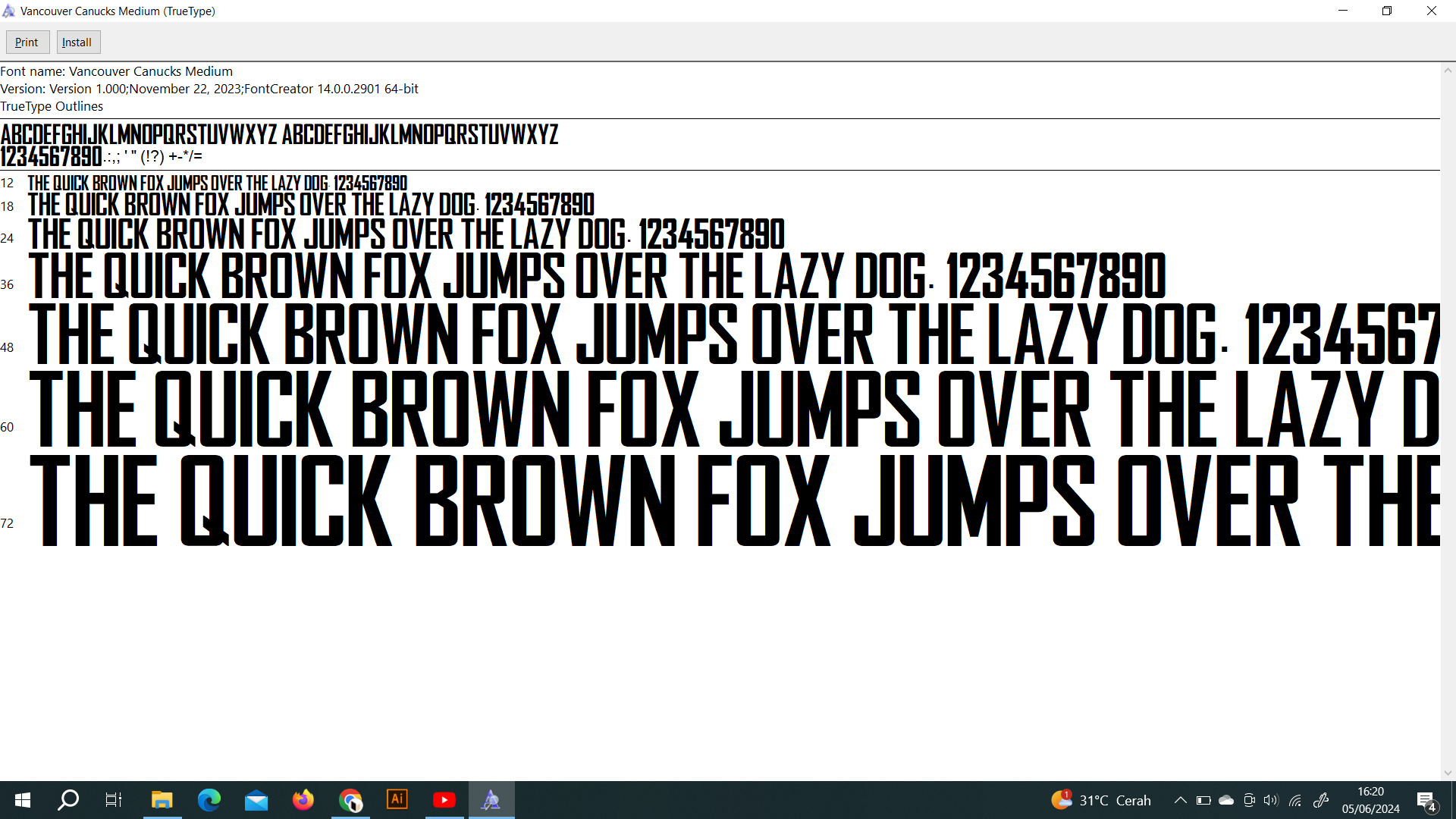Open Google Chrome taskbar icon
This screenshot has width=1456, height=819.
(x=350, y=800)
